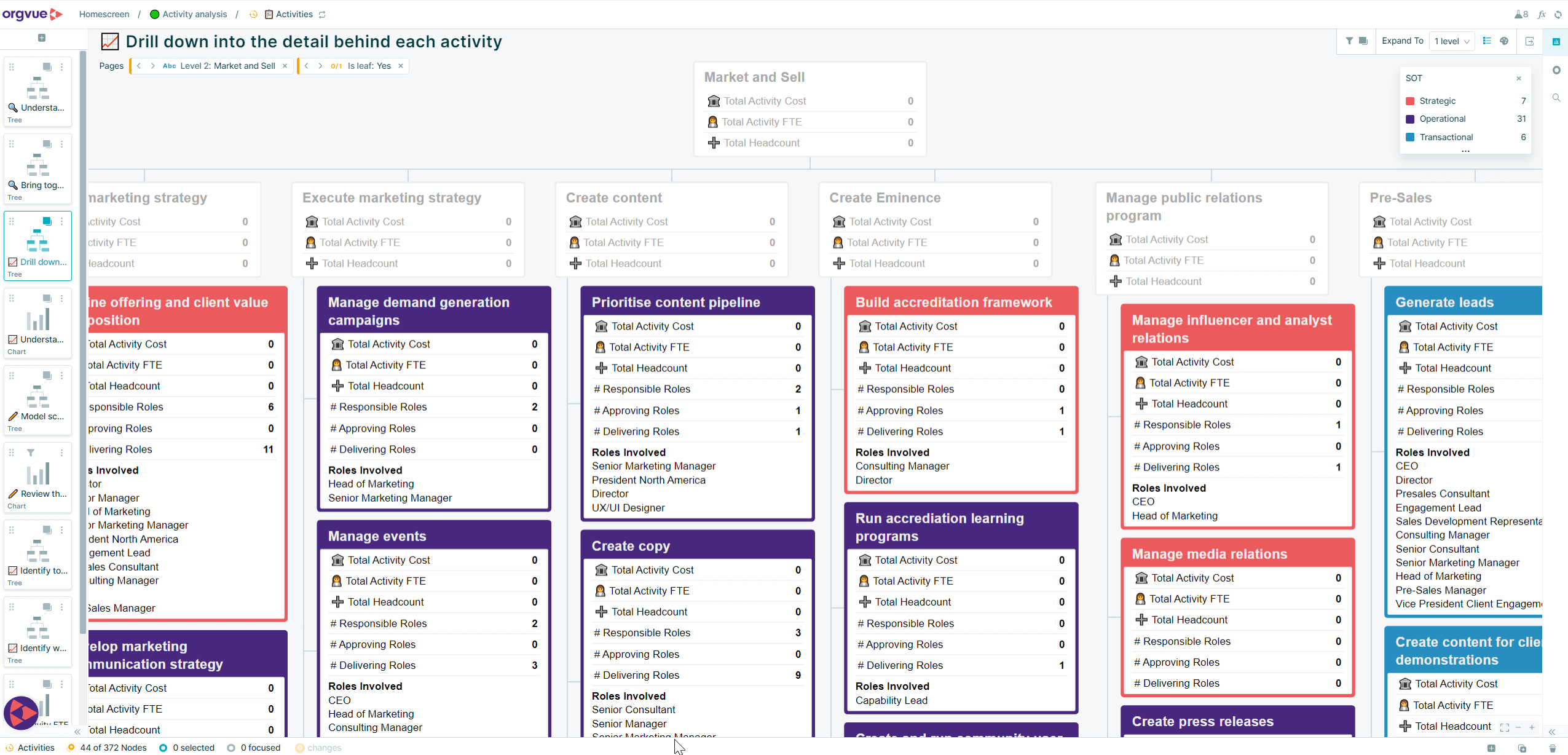Open kebab menu on Drill down... card
The height and width of the screenshot is (755, 1568).
pyautogui.click(x=61, y=221)
